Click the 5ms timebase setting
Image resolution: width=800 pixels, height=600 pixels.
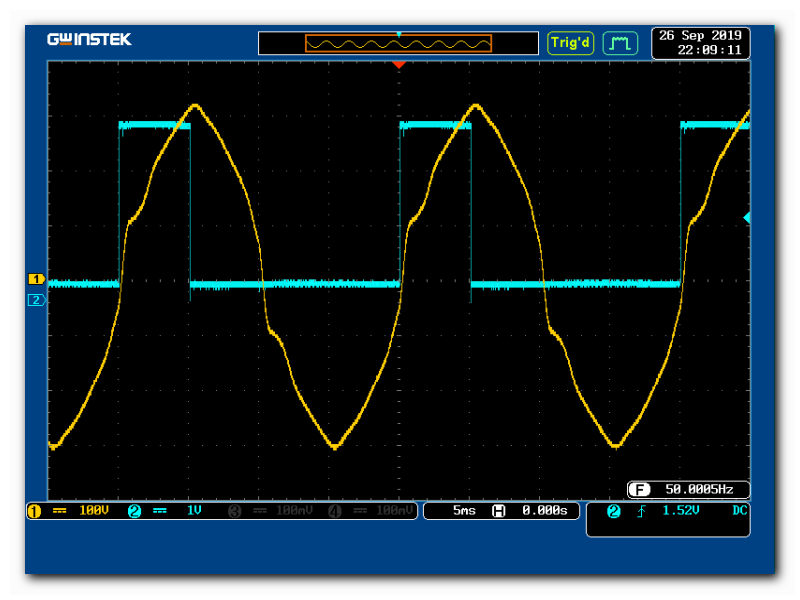(464, 511)
